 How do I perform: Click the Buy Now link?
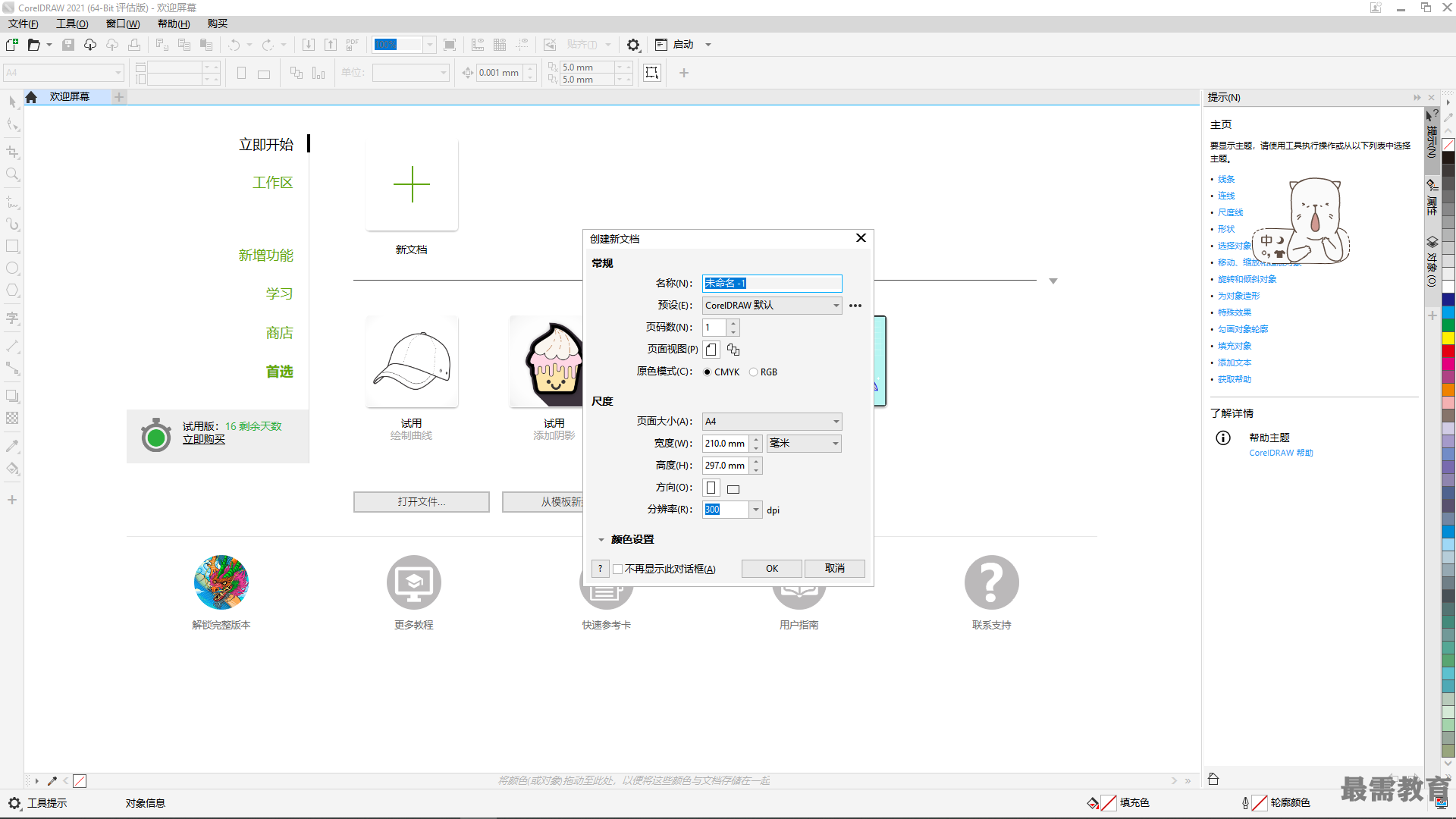click(204, 439)
